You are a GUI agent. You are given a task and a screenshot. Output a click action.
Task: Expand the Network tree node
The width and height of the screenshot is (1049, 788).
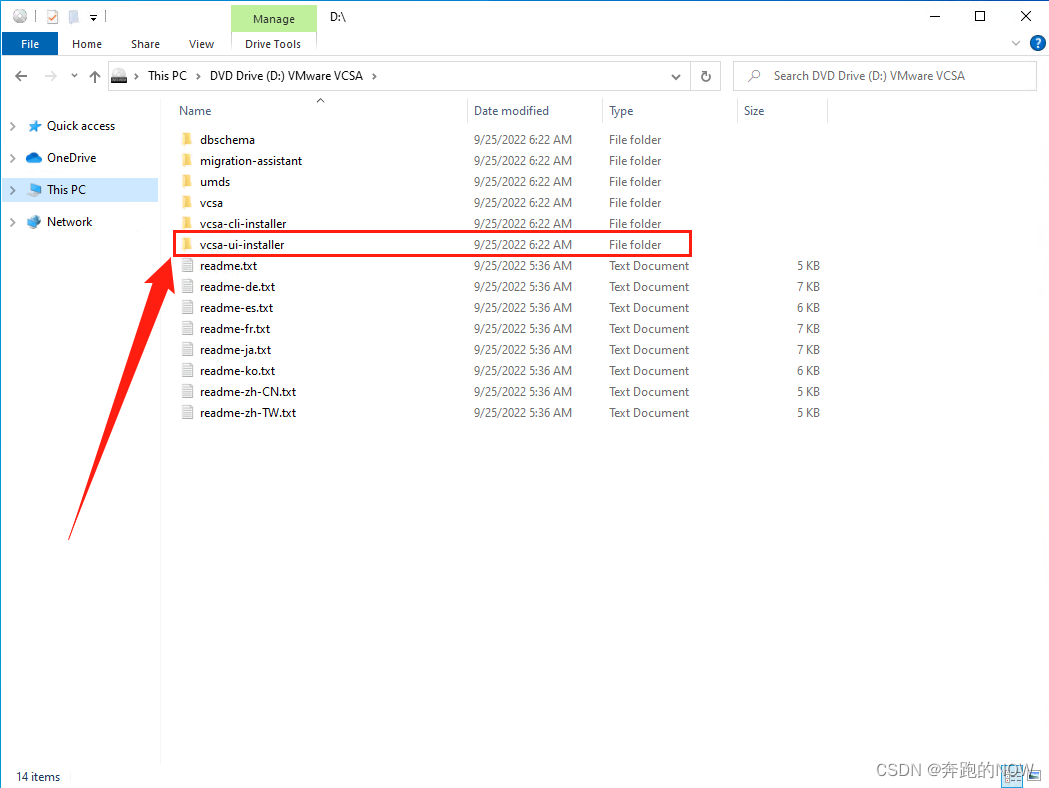click(13, 222)
